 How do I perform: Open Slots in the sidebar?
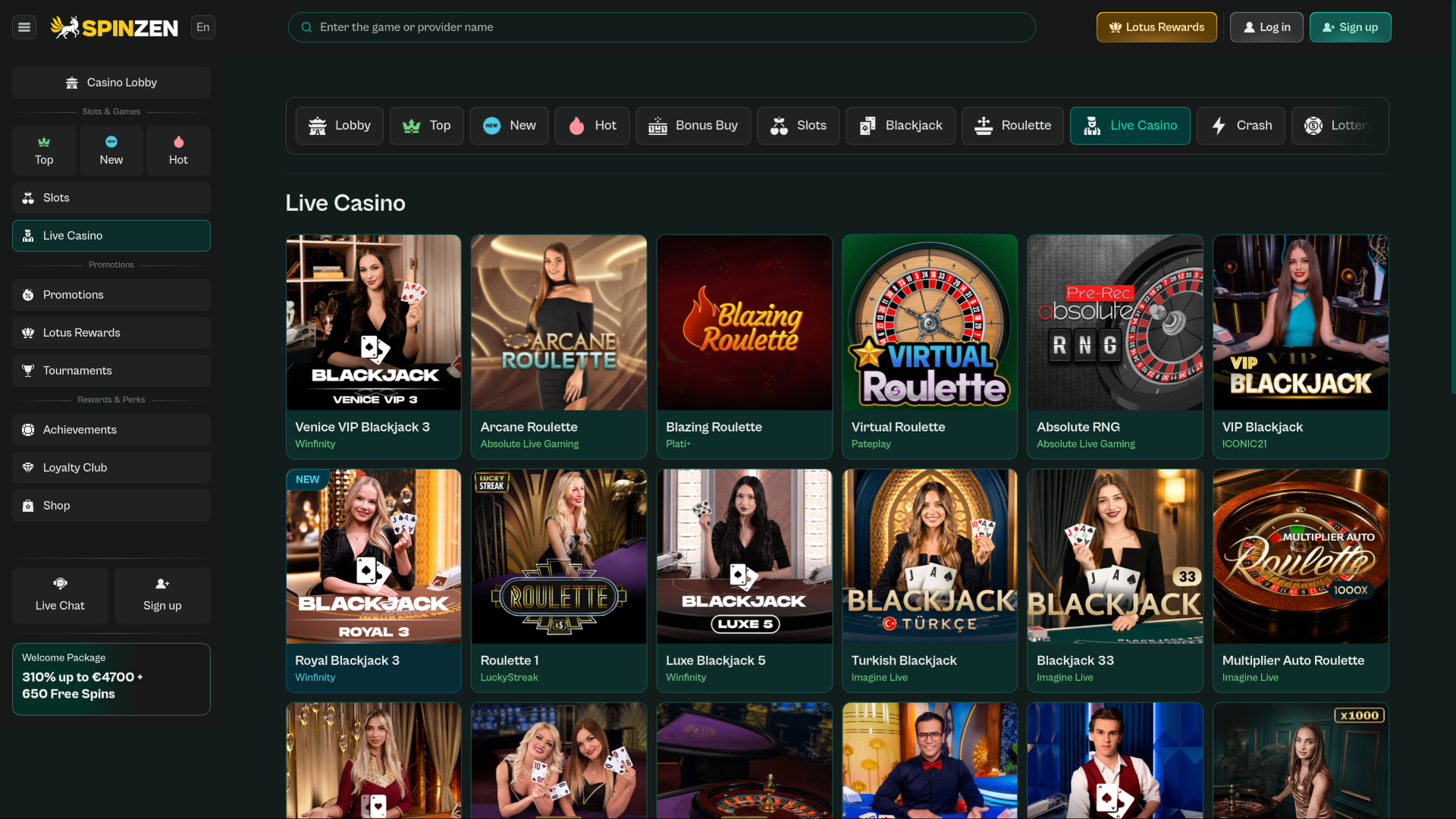[111, 198]
